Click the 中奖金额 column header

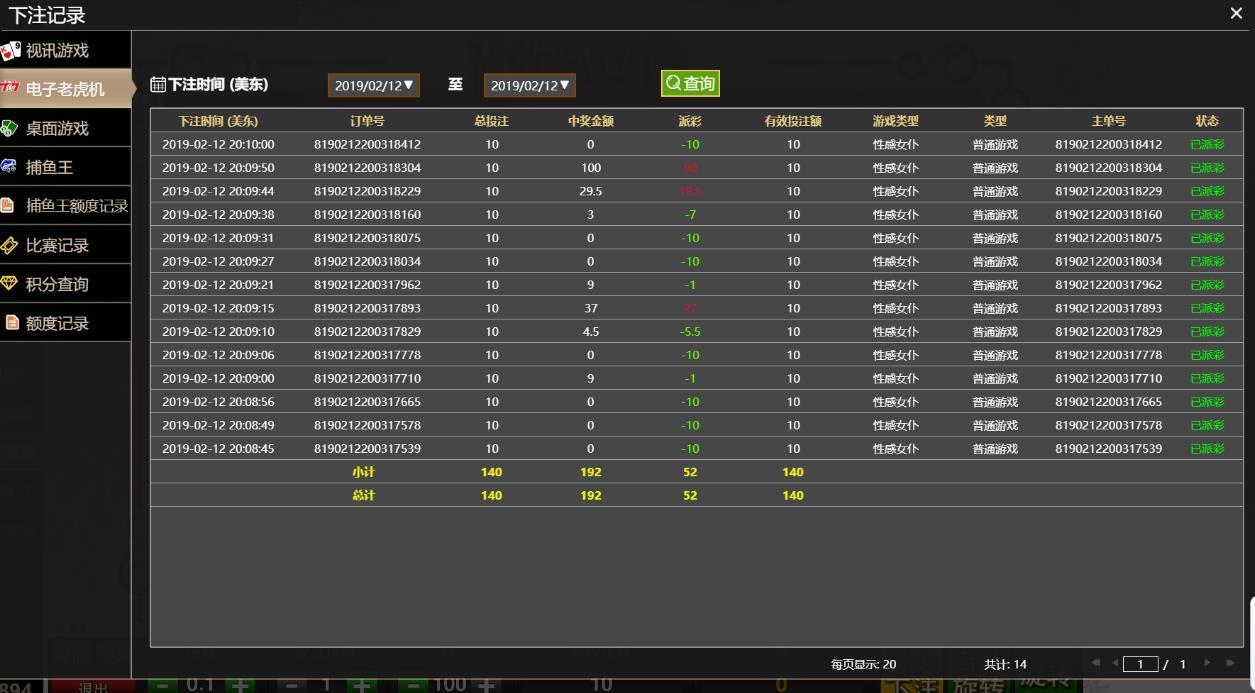590,121
